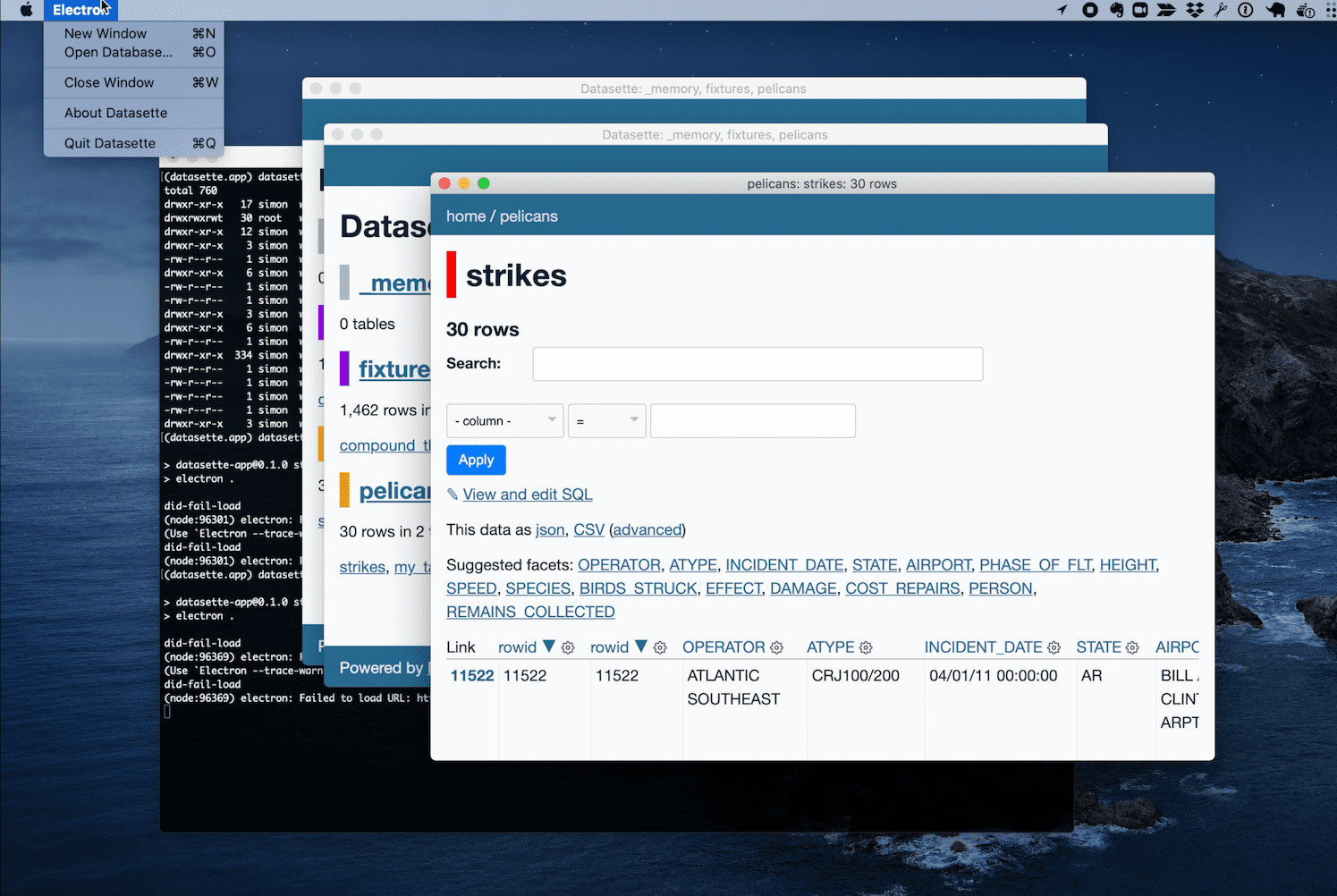Add the SPECIES suggested facet
1337x896 pixels.
[x=537, y=588]
